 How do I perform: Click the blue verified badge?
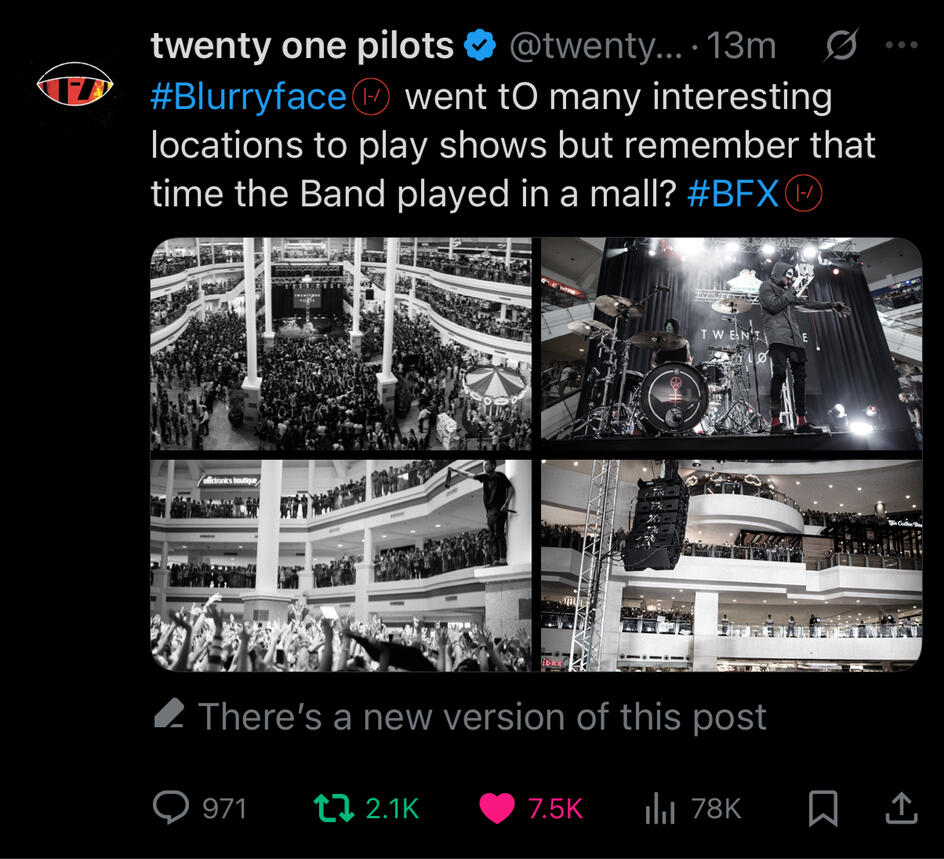coord(480,46)
